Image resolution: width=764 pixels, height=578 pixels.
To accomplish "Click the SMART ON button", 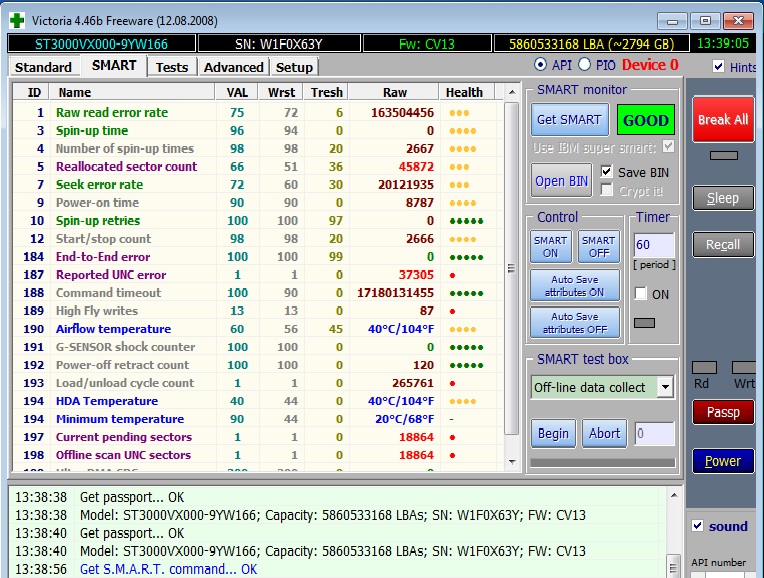I will (x=551, y=247).
